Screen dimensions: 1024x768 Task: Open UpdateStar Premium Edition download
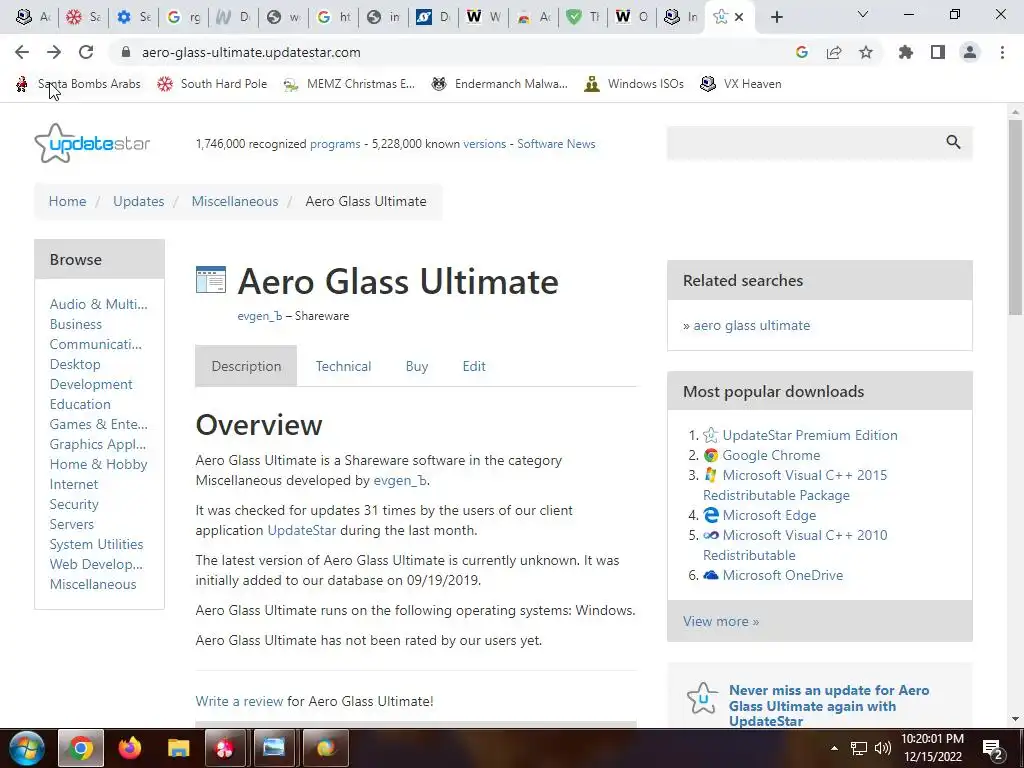tap(810, 436)
